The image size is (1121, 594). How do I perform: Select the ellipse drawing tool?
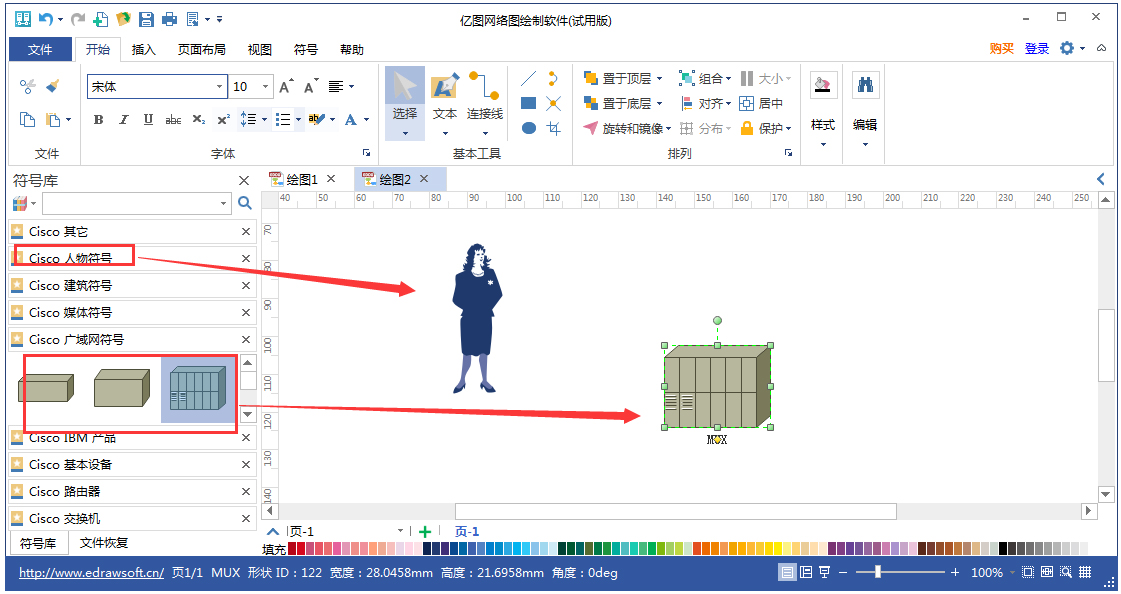(528, 128)
